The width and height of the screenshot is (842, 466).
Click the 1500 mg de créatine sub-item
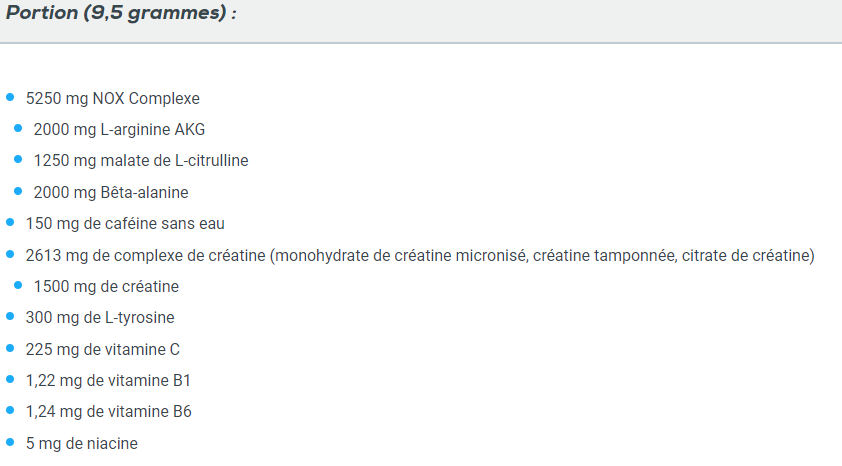pos(106,286)
